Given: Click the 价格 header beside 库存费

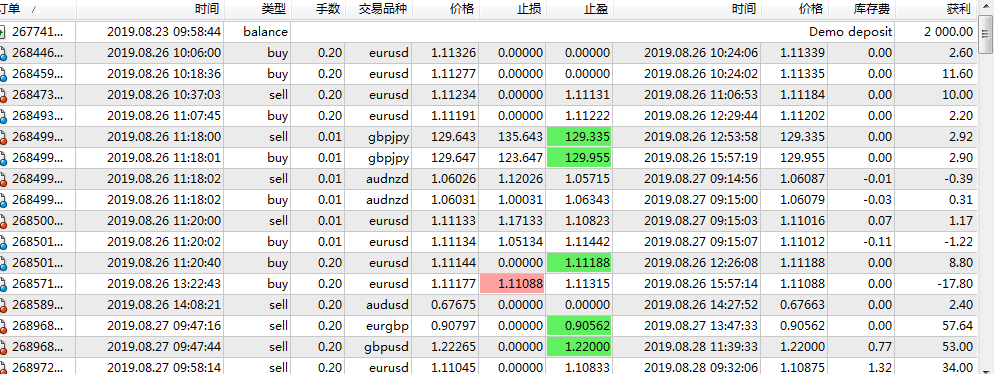Looking at the screenshot, I should [x=795, y=10].
